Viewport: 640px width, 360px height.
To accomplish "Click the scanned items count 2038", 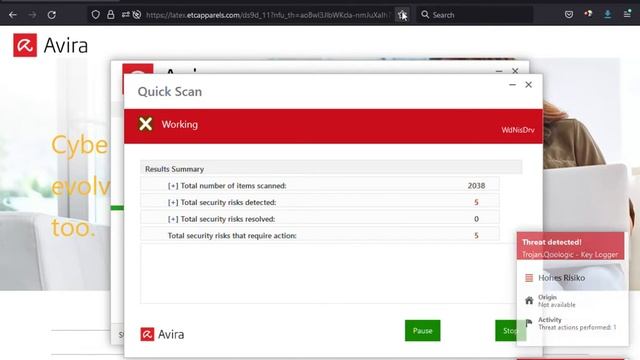I will (476, 186).
